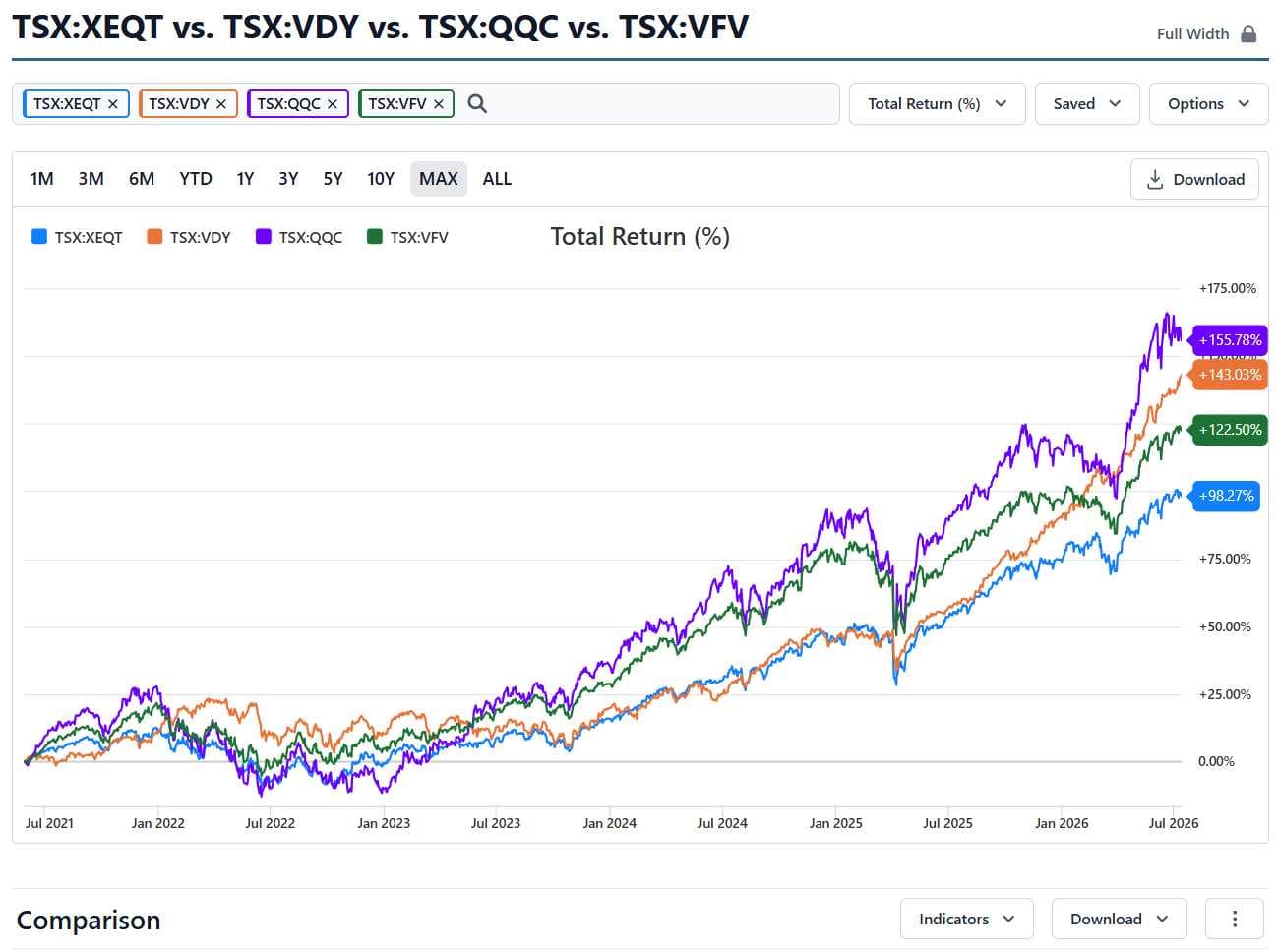Click the download arrow icon above chart
The image size is (1277, 952).
click(x=1155, y=179)
